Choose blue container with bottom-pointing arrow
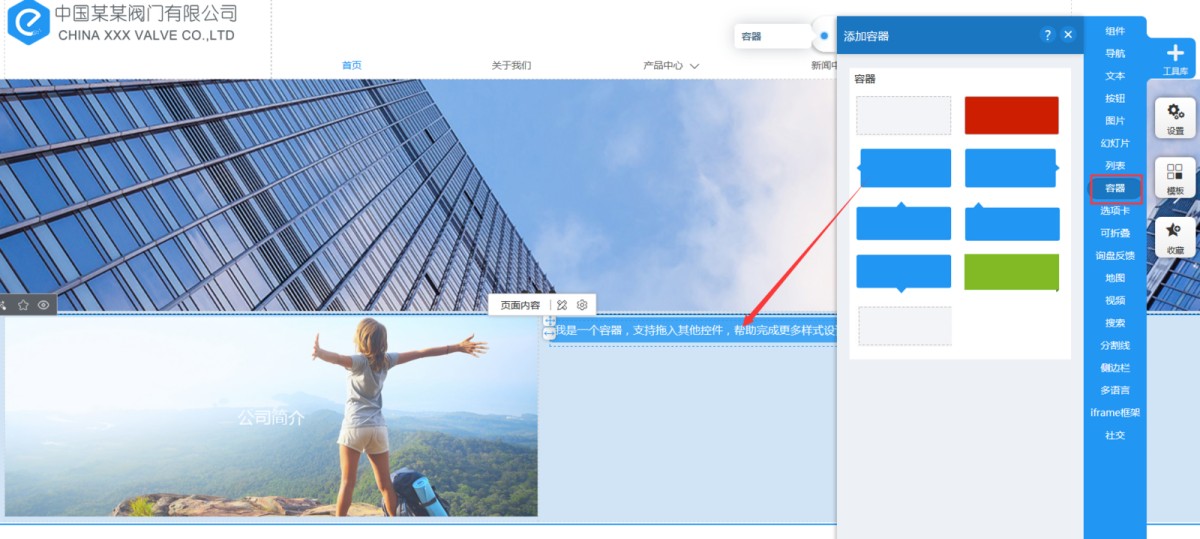Viewport: 1200px width, 539px height. pos(903,273)
